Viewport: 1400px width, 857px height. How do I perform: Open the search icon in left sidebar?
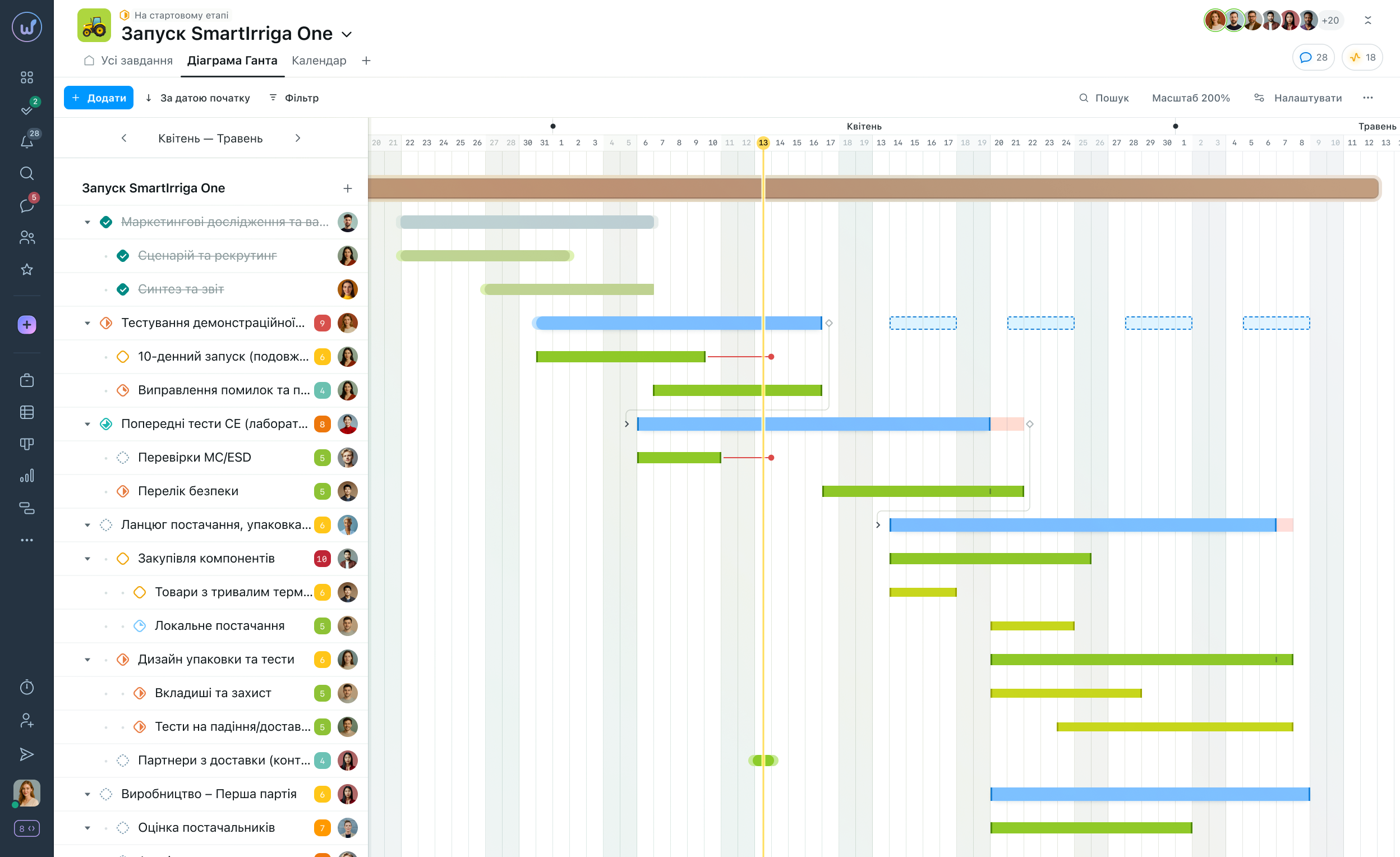click(x=27, y=173)
